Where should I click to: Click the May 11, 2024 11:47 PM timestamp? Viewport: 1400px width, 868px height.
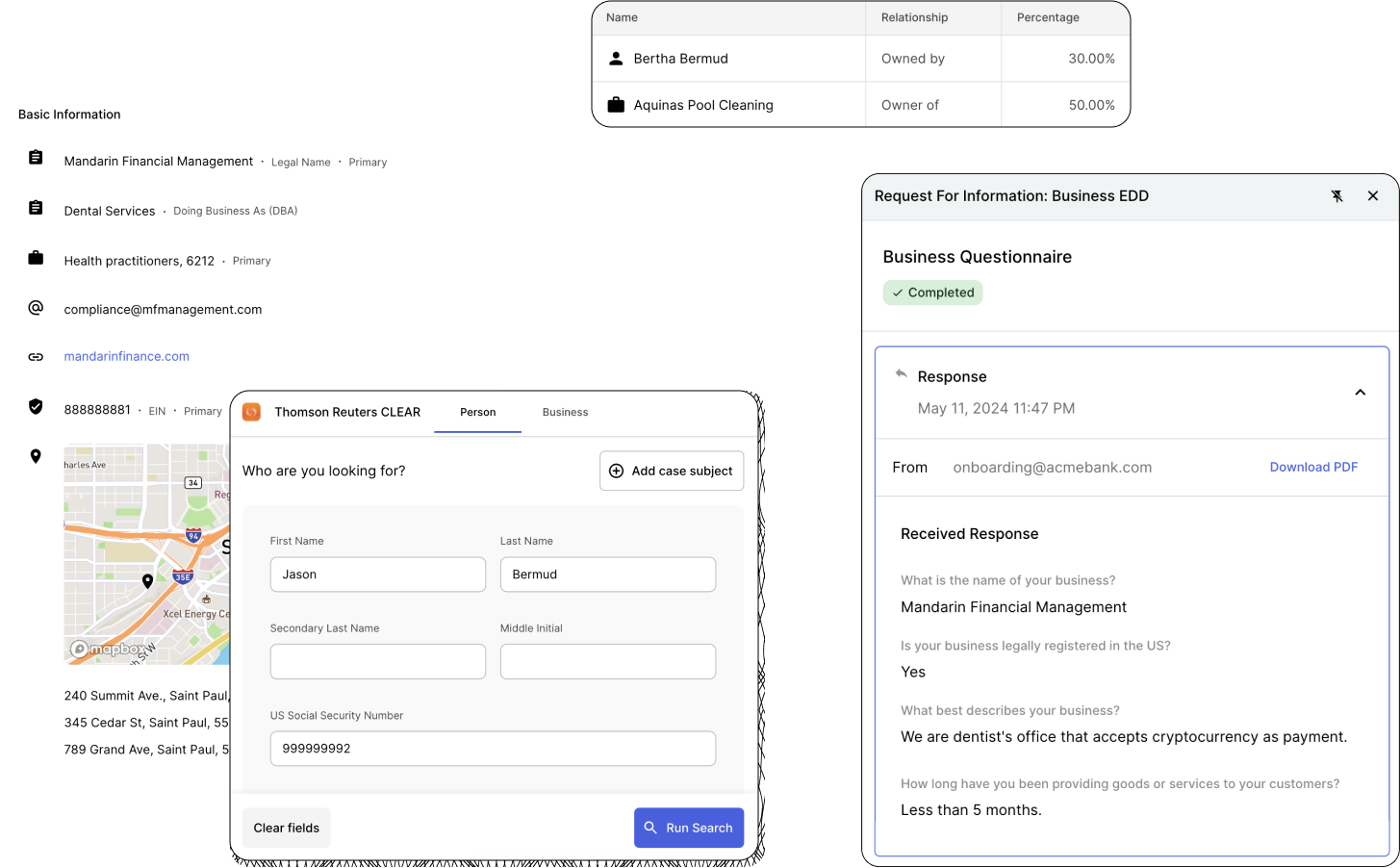point(996,408)
